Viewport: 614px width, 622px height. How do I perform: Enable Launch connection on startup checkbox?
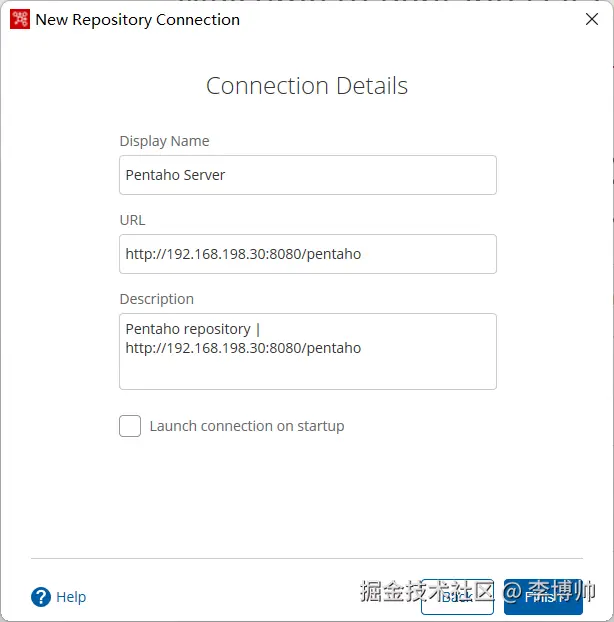point(130,426)
